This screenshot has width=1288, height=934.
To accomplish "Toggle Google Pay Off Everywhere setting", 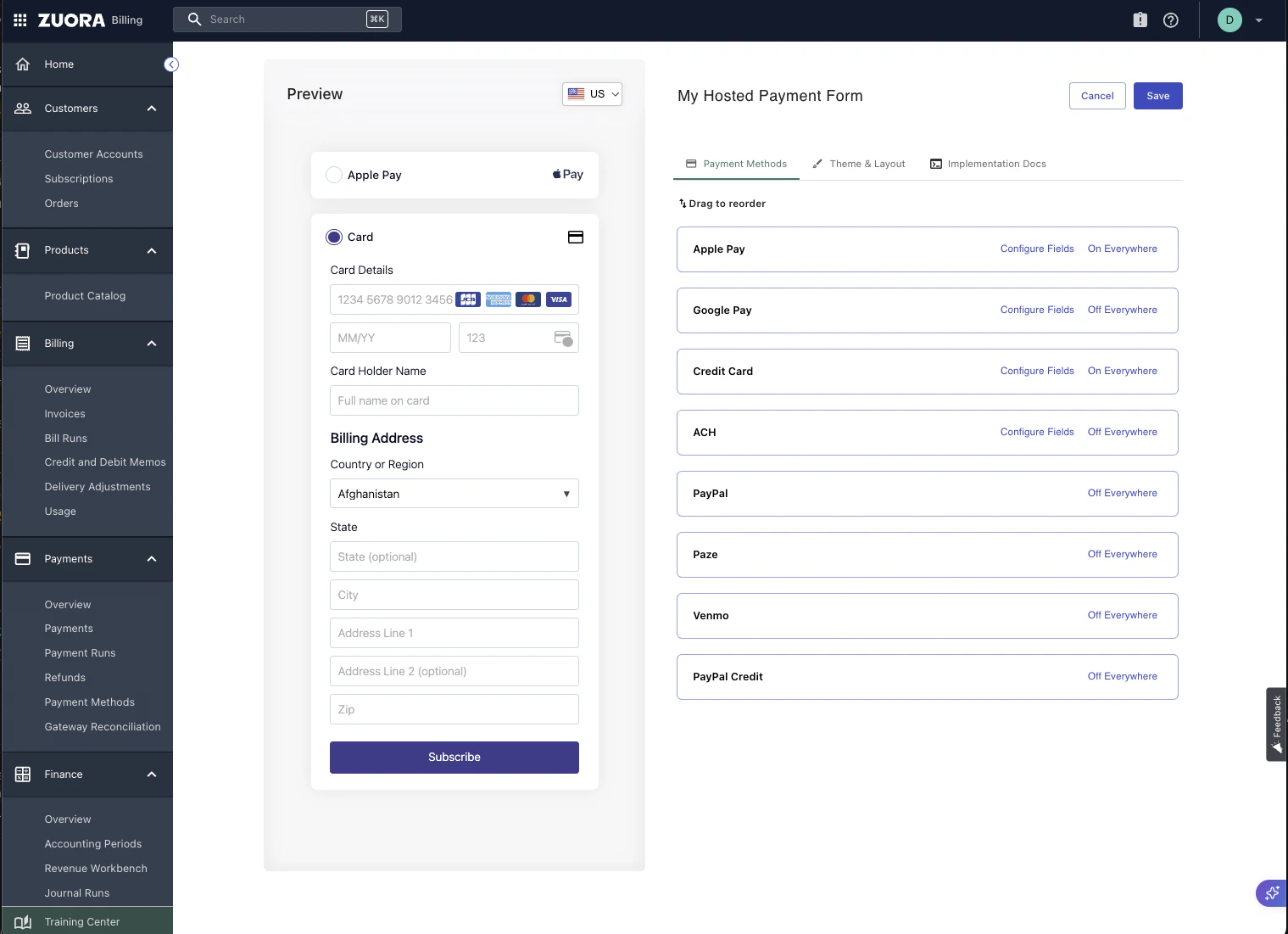I will click(x=1123, y=310).
